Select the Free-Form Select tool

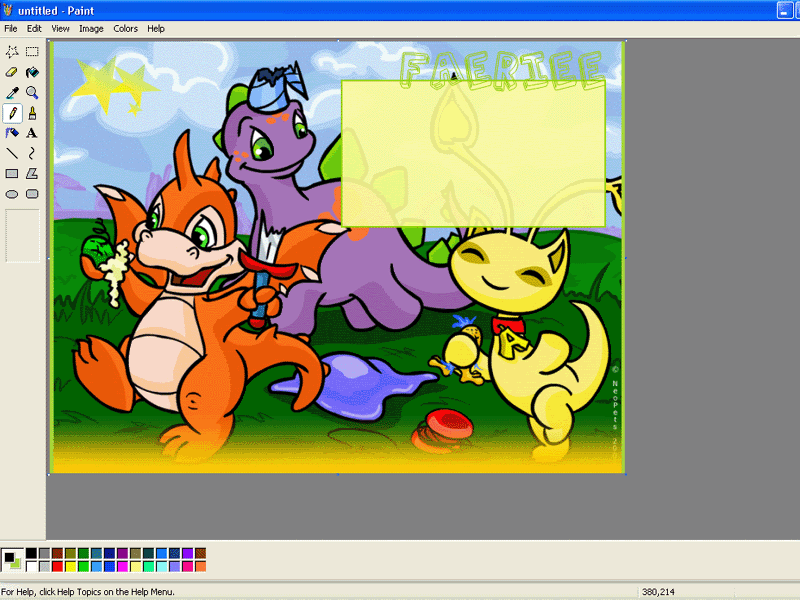(x=12, y=52)
